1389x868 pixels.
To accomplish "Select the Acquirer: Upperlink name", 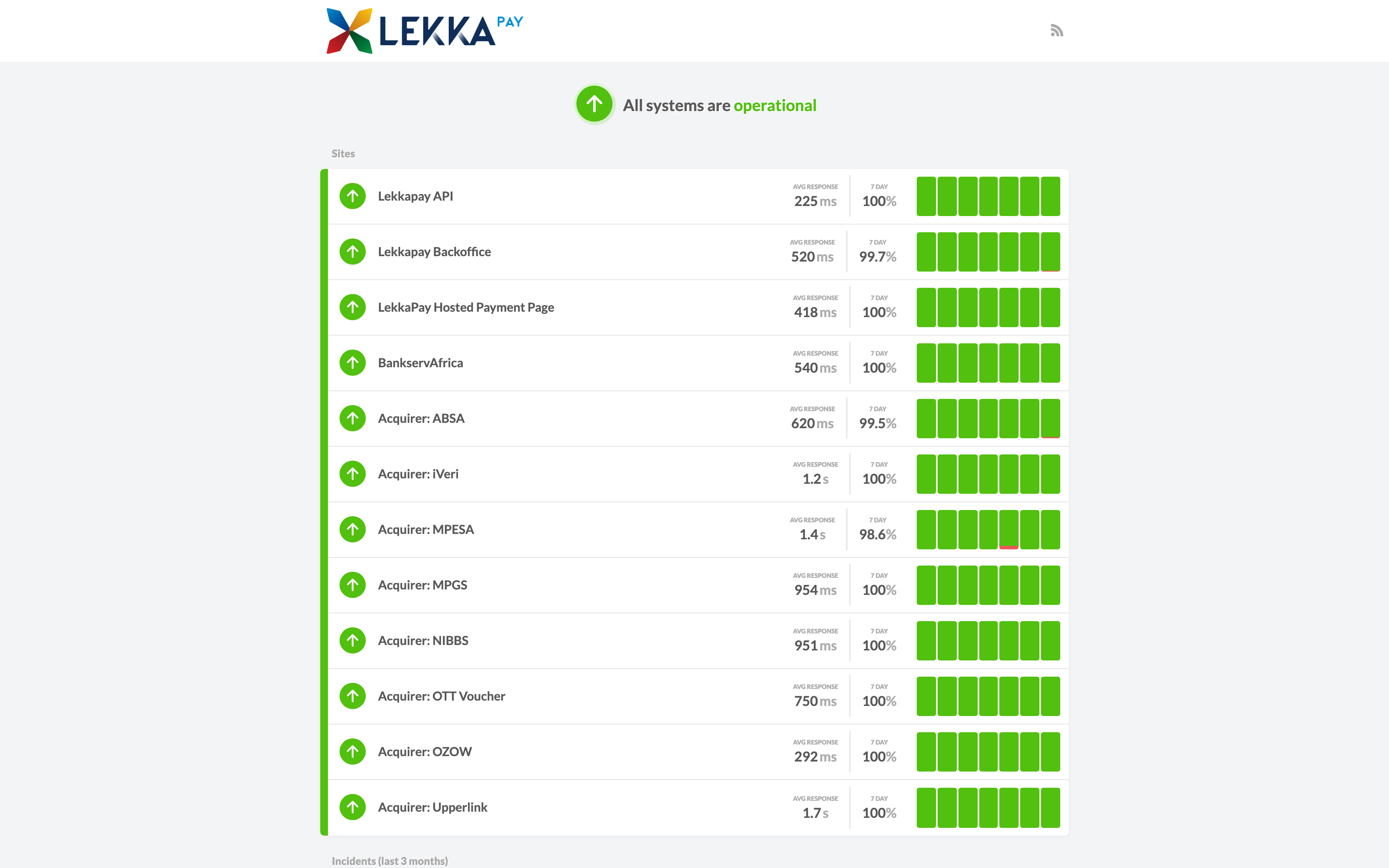I will 433,807.
